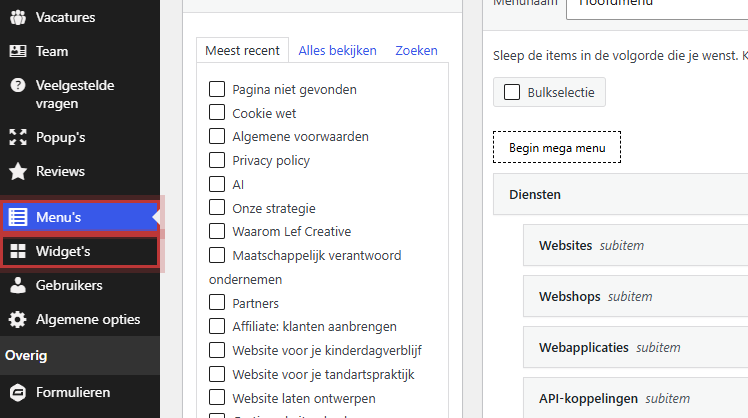Select the AI page checkbox
Viewport: 748px width, 418px height.
click(x=217, y=184)
